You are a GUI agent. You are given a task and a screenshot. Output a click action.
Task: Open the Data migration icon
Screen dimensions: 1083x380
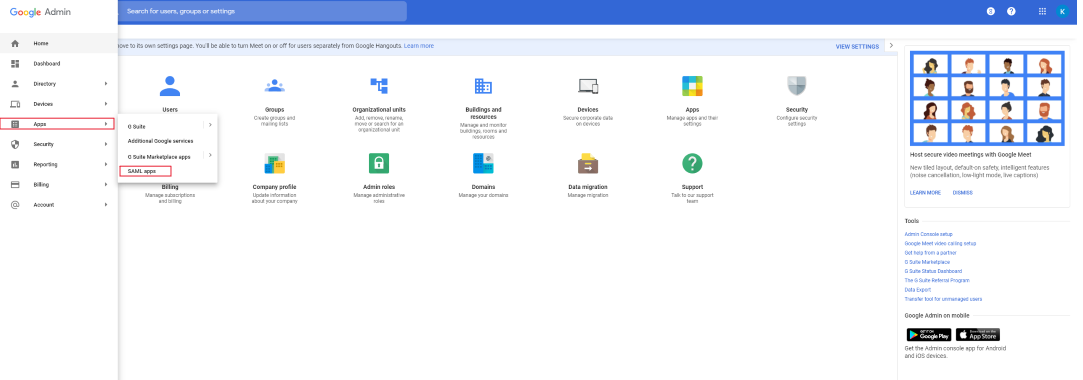pos(588,164)
